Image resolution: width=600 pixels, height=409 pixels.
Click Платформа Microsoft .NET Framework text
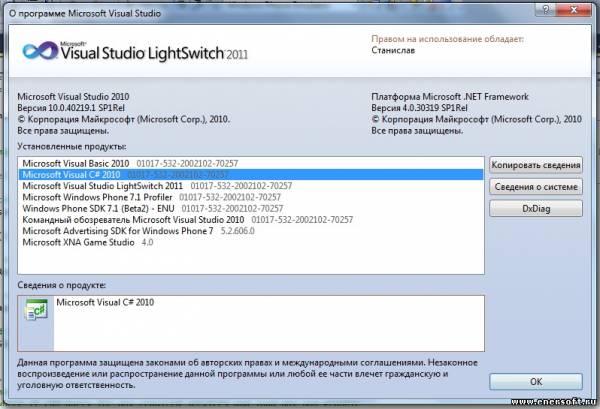pyautogui.click(x=450, y=96)
